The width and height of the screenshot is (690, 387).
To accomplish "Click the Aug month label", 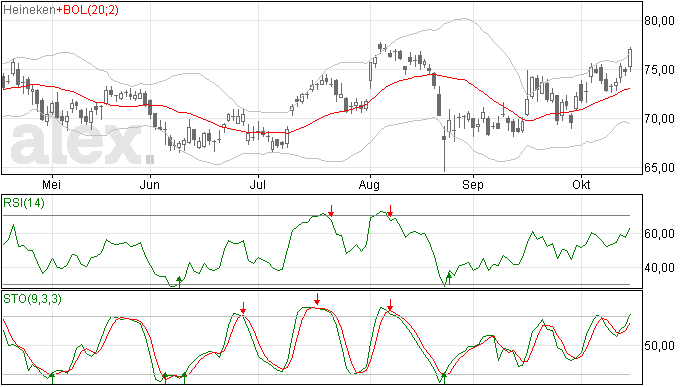I will pyautogui.click(x=369, y=185).
